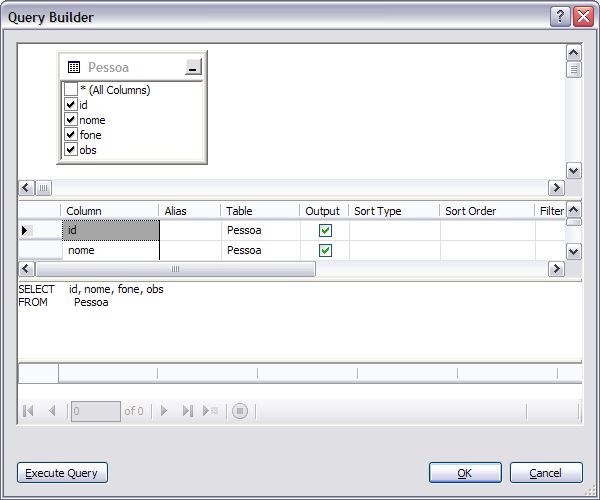Go to next record in navigator
600x500 pixels.
tap(164, 411)
